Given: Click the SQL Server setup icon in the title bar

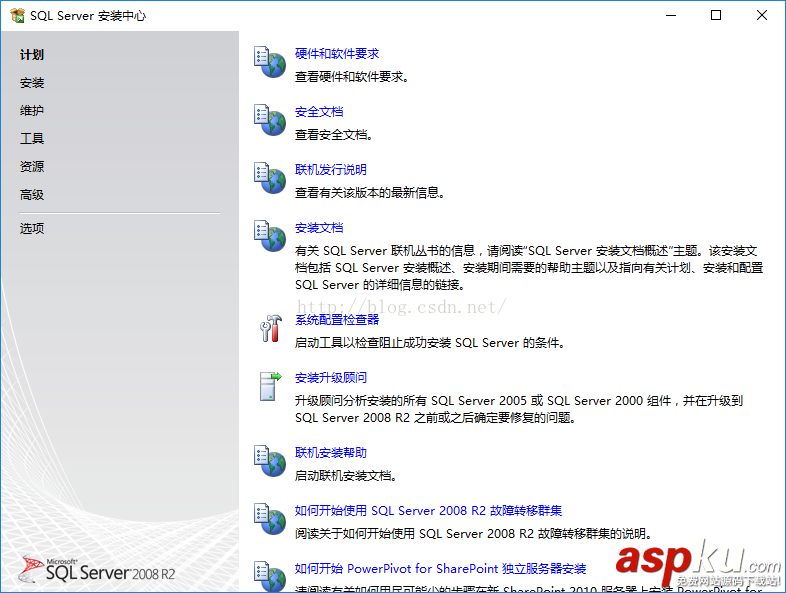Looking at the screenshot, I should (17, 16).
